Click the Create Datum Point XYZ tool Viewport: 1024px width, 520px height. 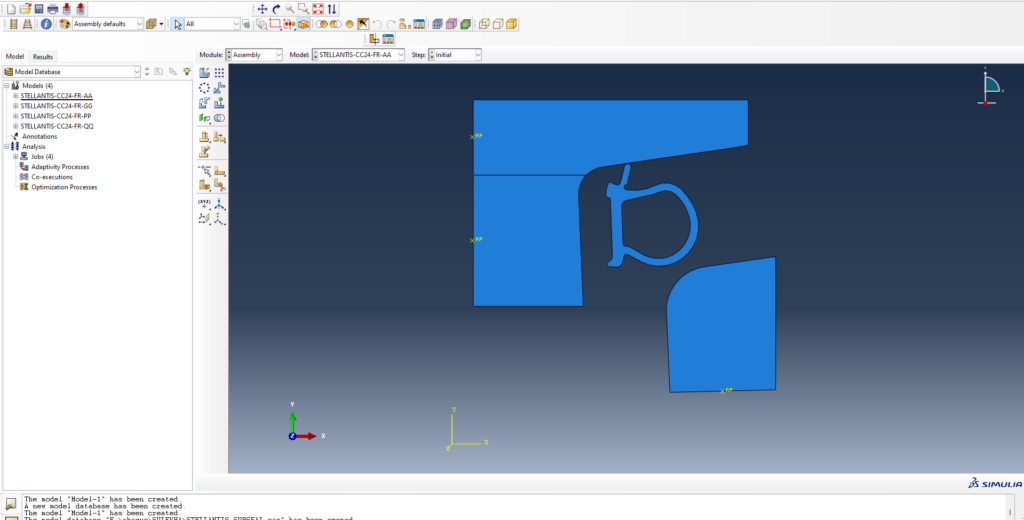pos(204,204)
